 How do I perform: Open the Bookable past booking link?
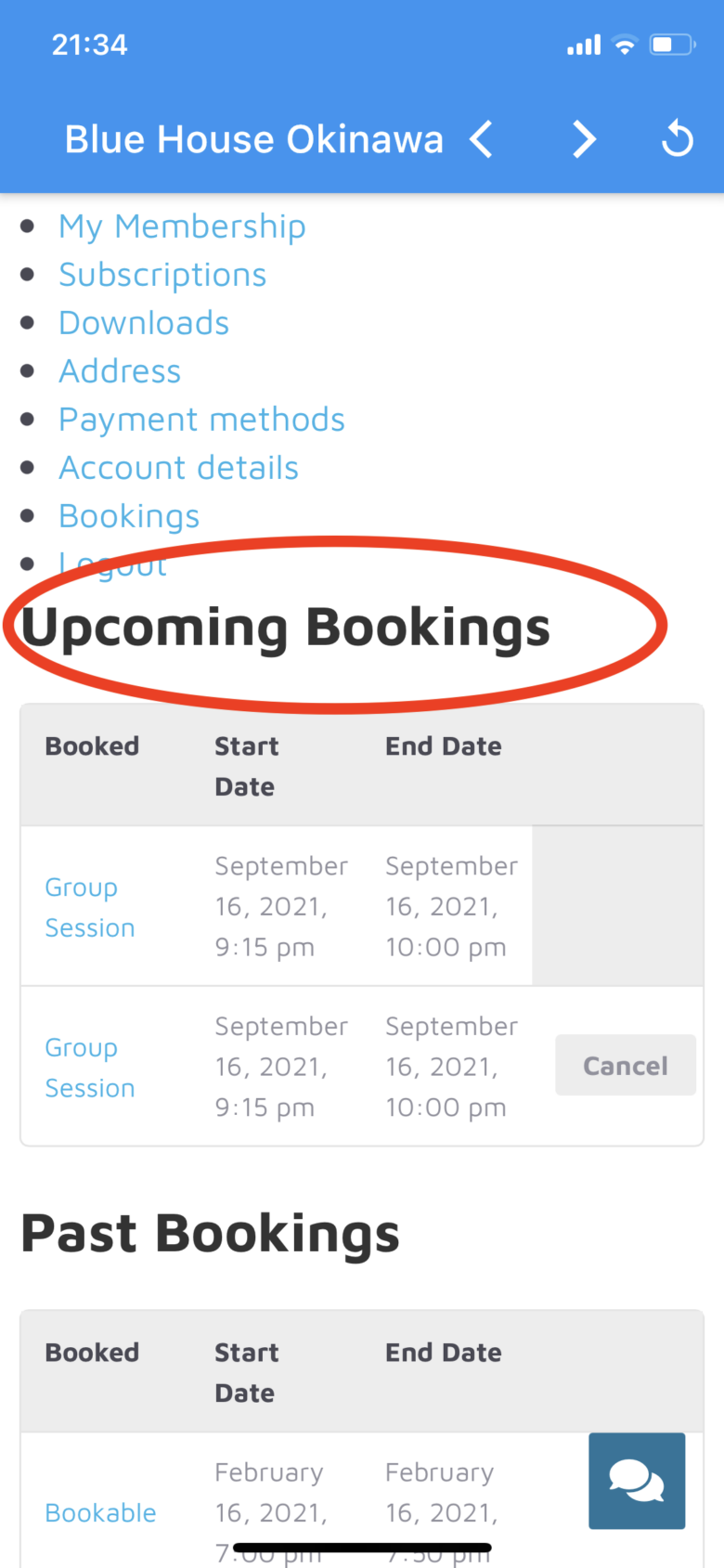point(100,1512)
